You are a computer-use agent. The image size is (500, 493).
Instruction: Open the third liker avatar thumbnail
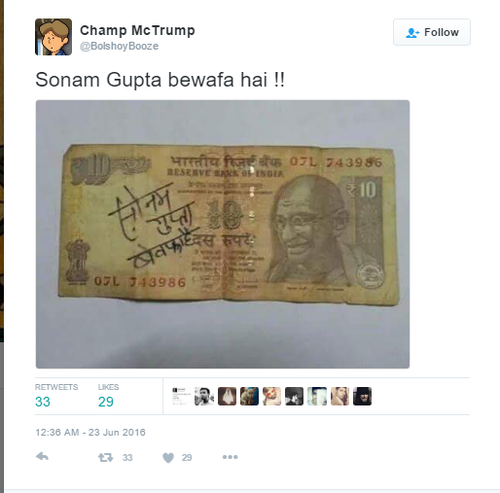[x=227, y=396]
